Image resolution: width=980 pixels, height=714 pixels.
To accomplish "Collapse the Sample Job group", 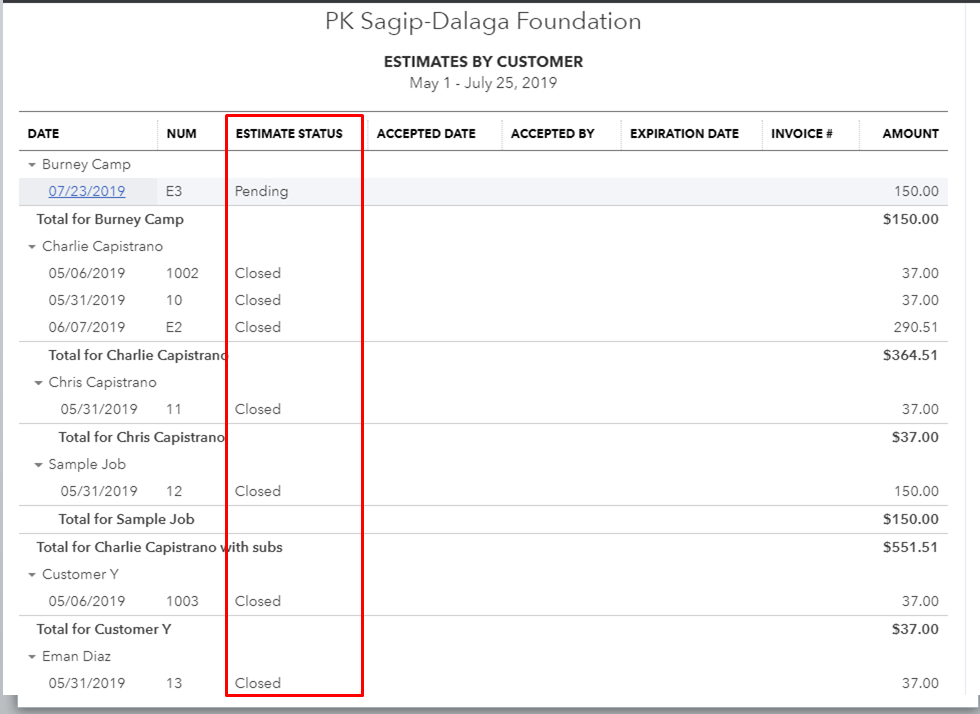I will coord(38,465).
